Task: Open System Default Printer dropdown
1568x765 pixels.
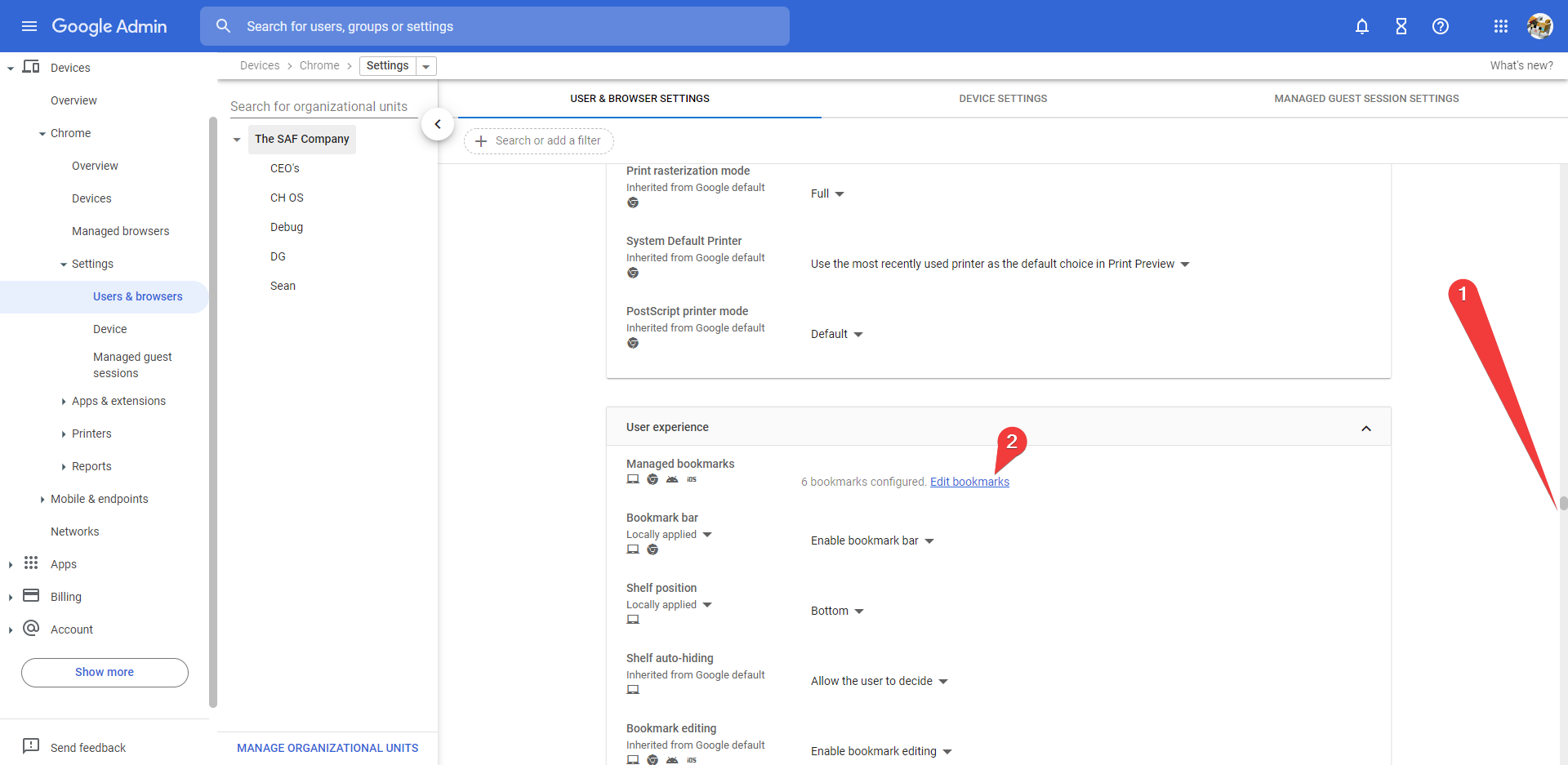Action: tap(1000, 264)
